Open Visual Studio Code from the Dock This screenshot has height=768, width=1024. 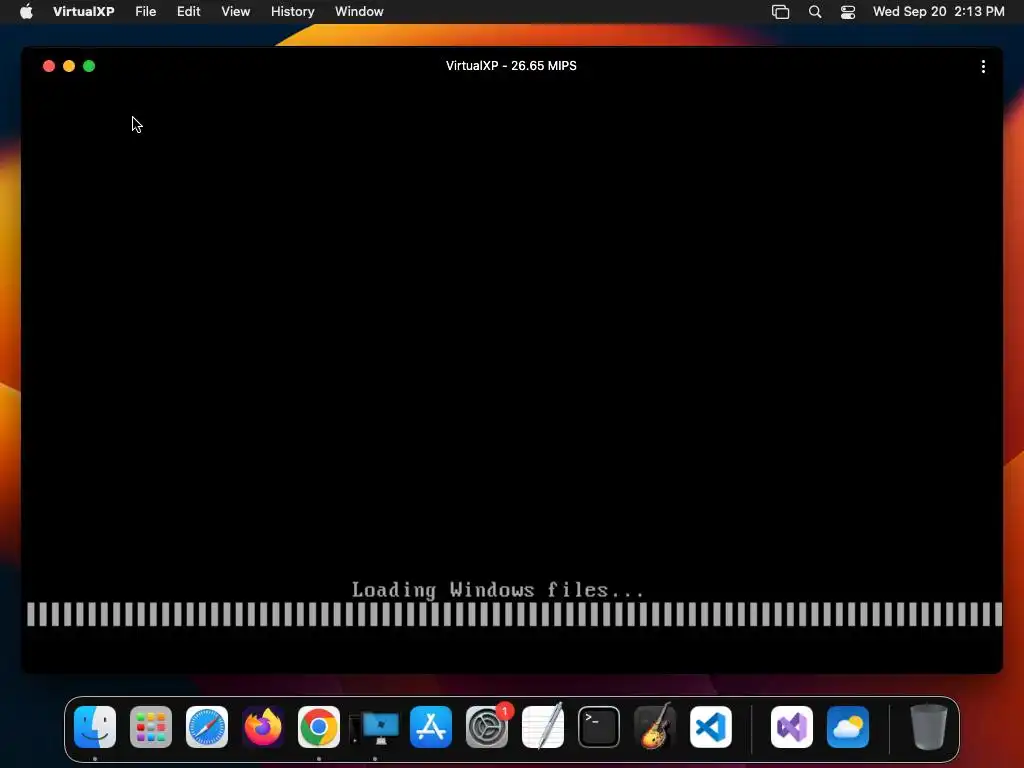click(x=711, y=727)
